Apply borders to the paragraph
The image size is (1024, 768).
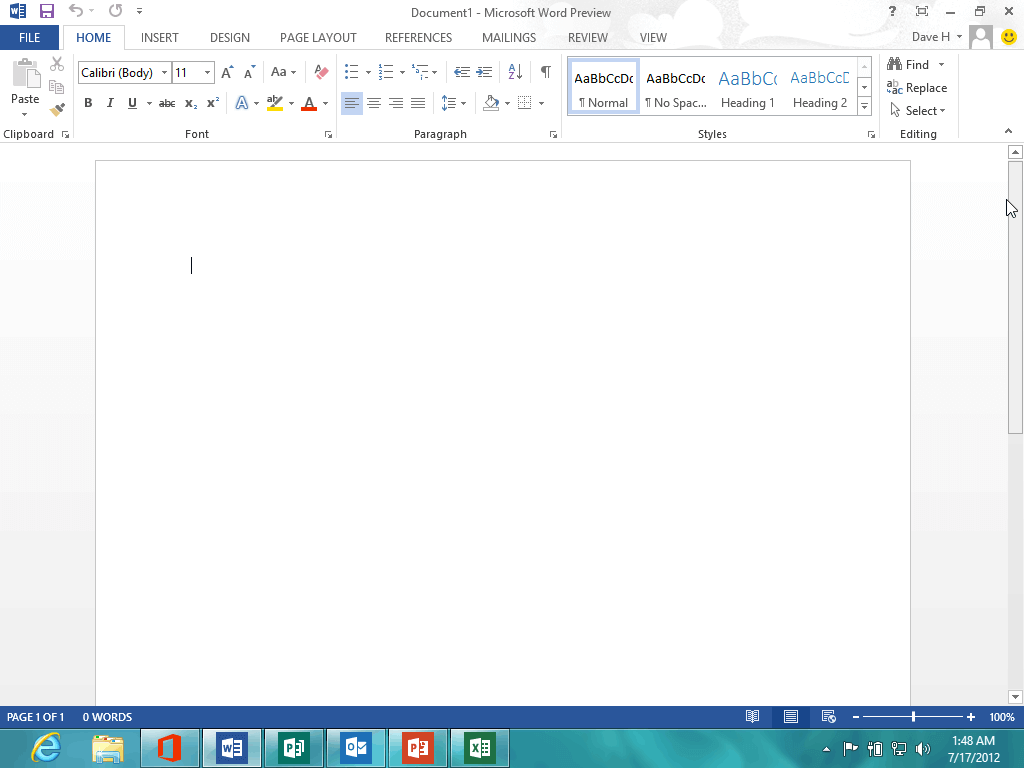[524, 103]
